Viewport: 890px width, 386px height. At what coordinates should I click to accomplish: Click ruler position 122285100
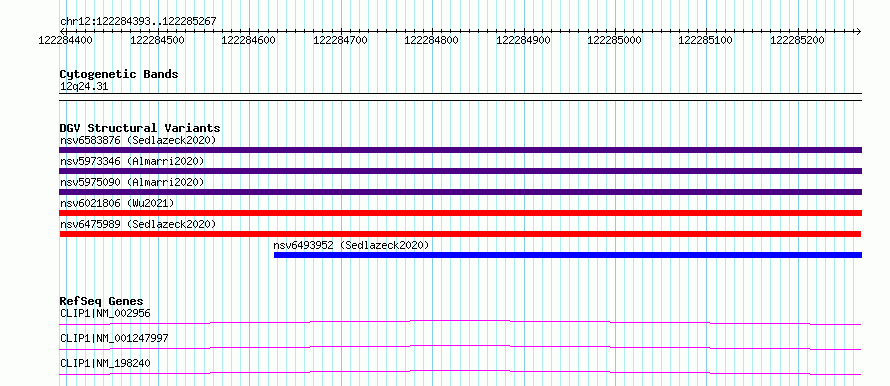pyautogui.click(x=706, y=40)
